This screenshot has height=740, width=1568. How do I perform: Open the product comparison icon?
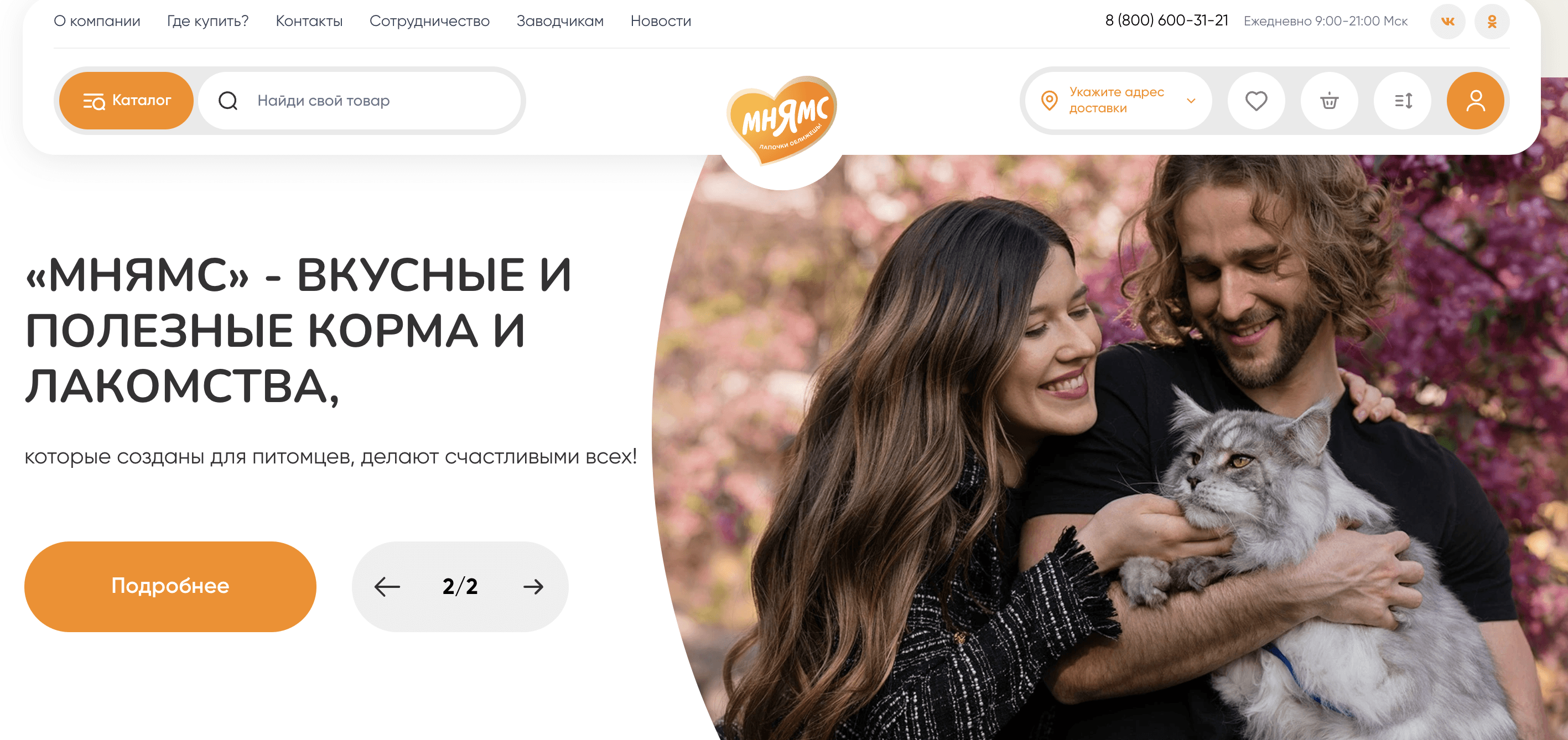tap(1403, 101)
